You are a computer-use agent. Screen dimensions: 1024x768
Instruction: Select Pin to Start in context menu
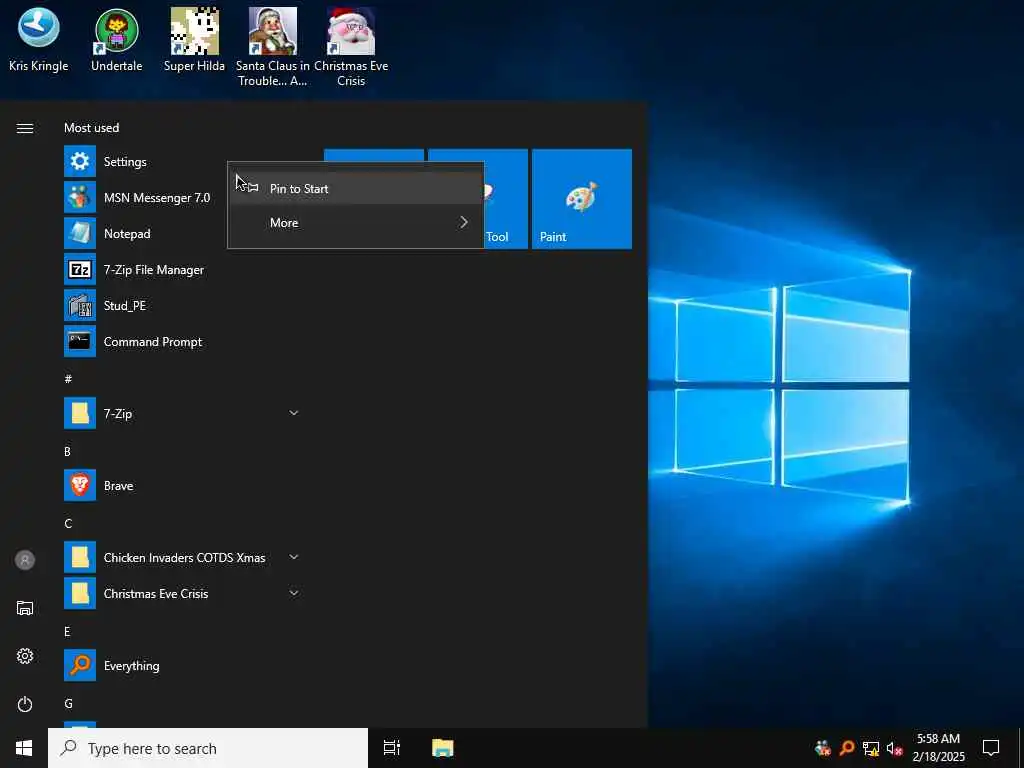pos(356,188)
